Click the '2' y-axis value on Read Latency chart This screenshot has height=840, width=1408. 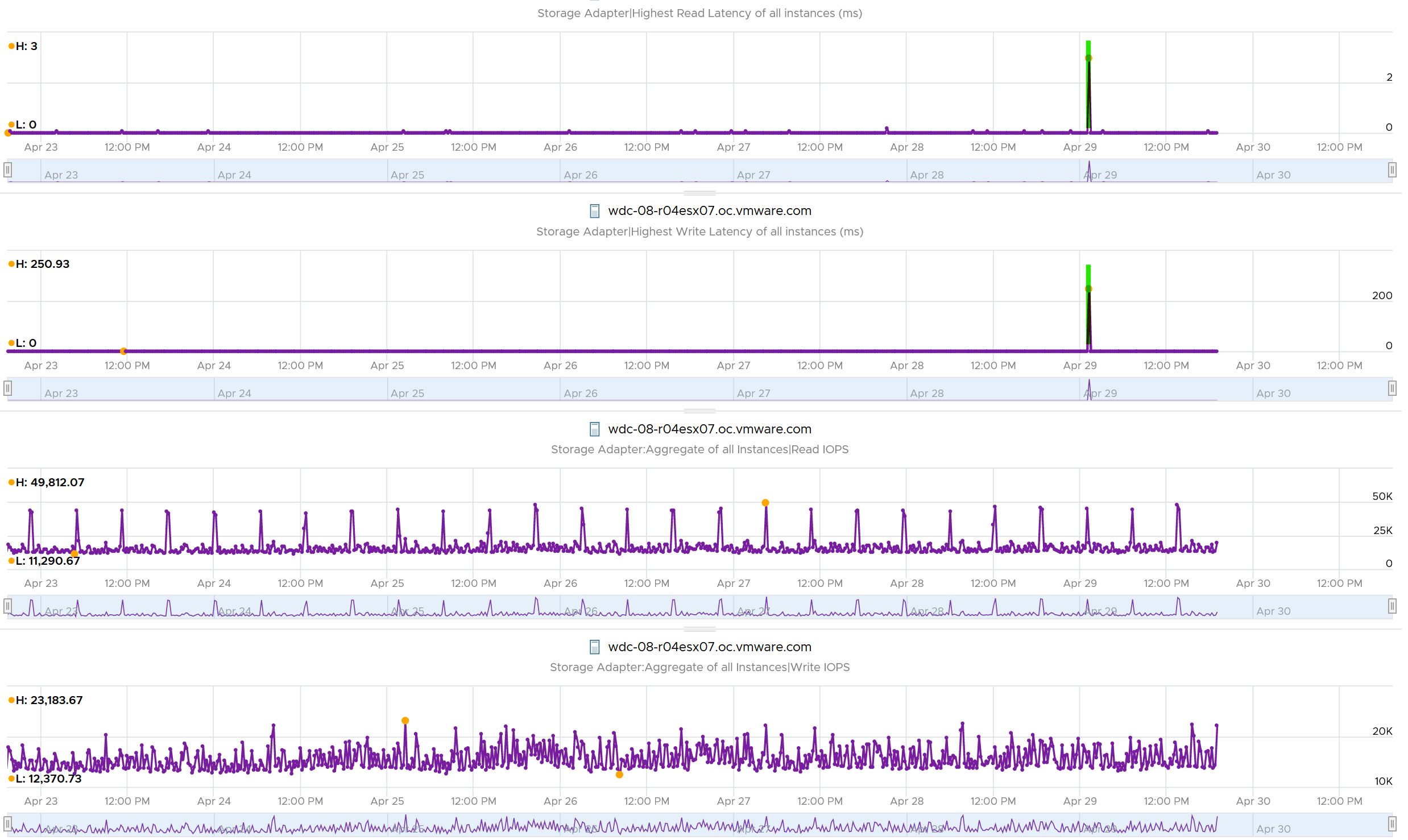pyautogui.click(x=1389, y=77)
